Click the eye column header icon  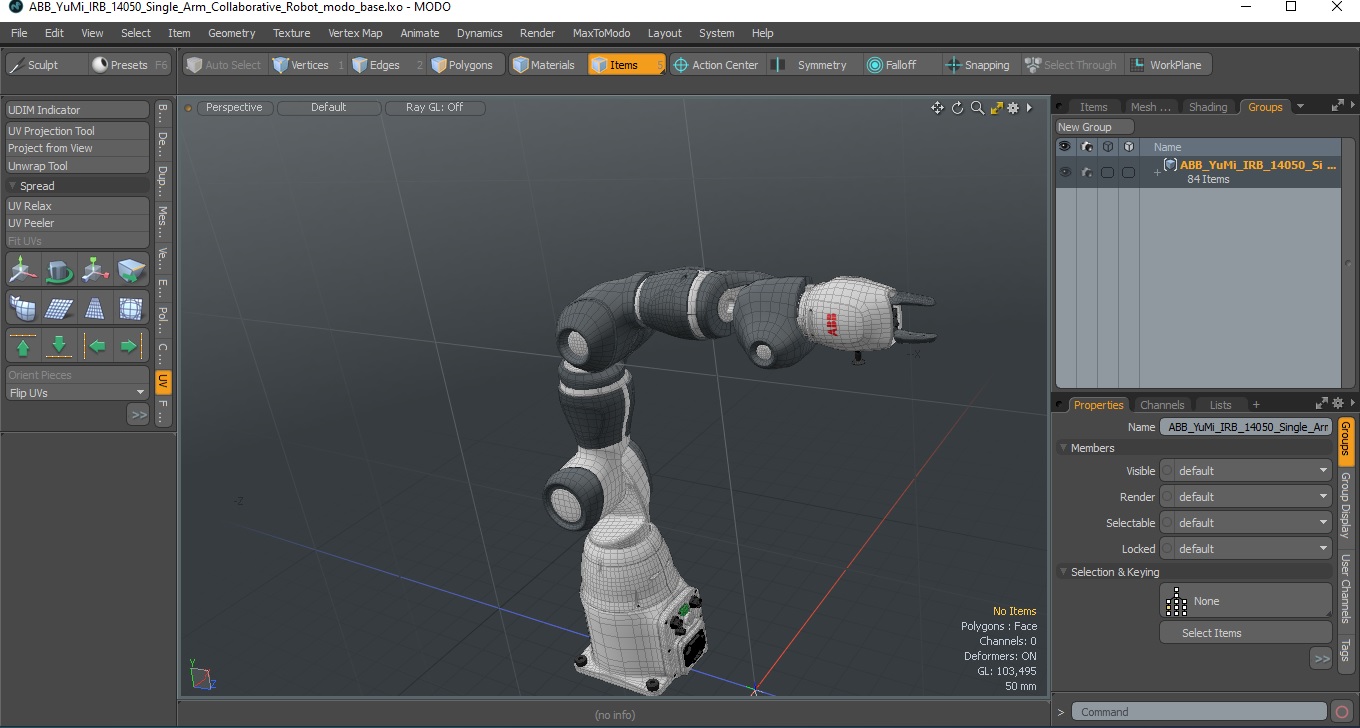tap(1064, 147)
